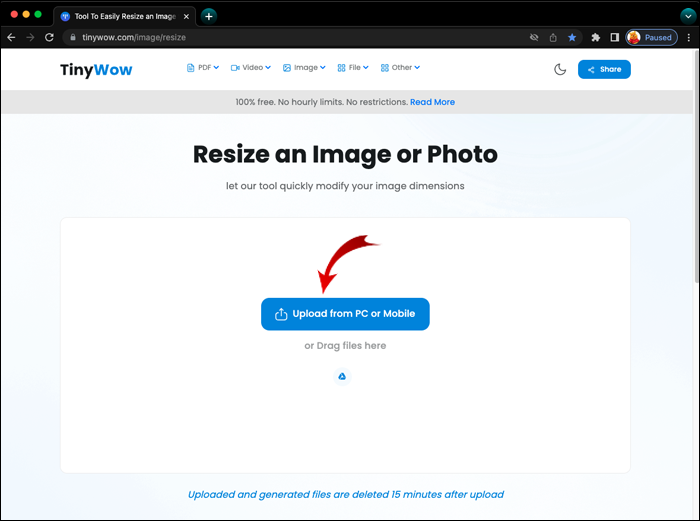Click Upload from PC or Mobile button

point(345,314)
